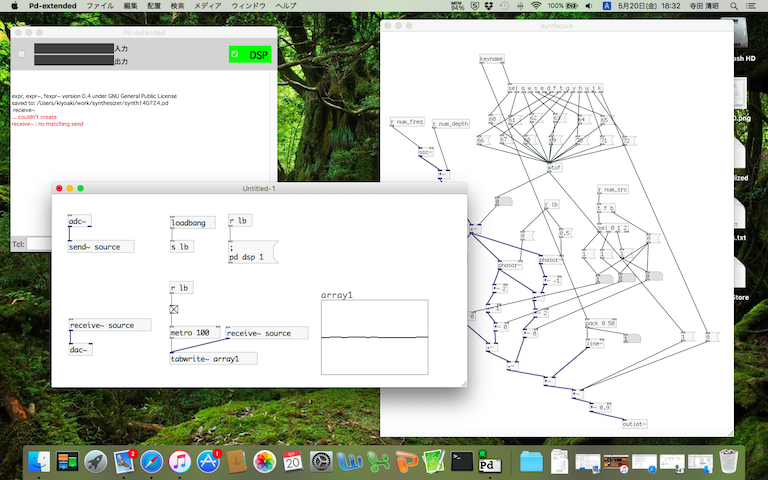Toggle the metro on/off box in Untitled-1
Image resolution: width=768 pixels, height=480 pixels.
click(x=174, y=310)
